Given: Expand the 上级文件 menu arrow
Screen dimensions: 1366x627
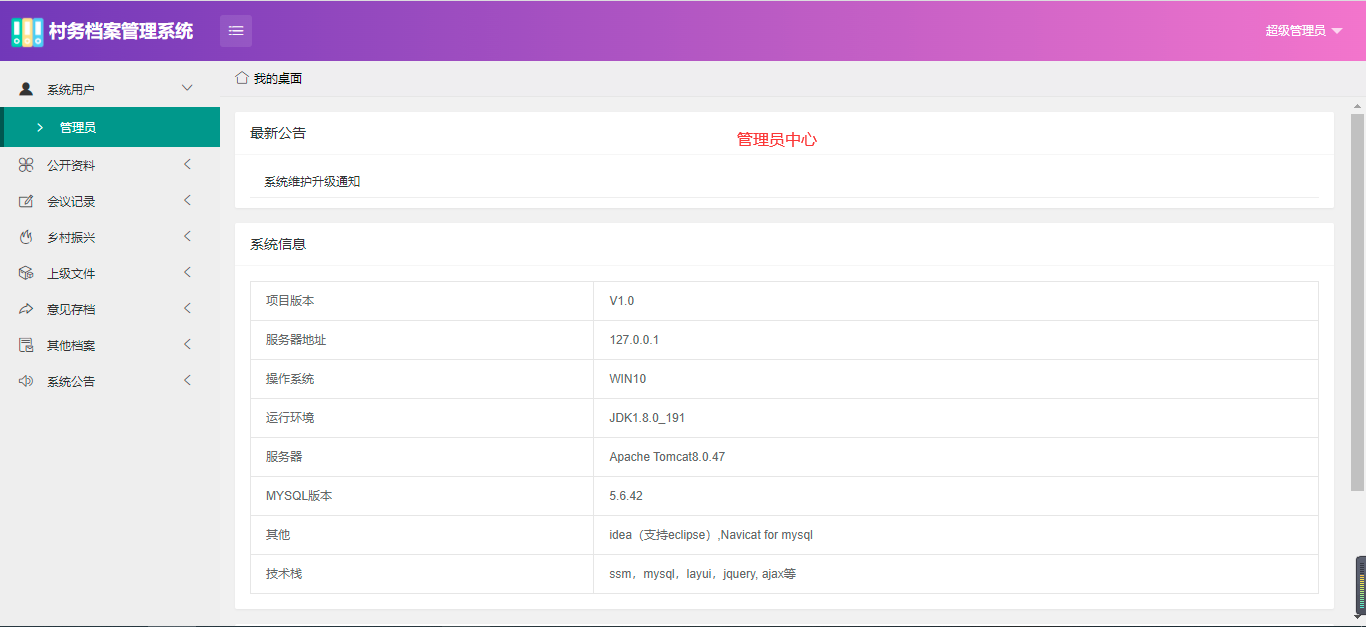Looking at the screenshot, I should coord(187,272).
